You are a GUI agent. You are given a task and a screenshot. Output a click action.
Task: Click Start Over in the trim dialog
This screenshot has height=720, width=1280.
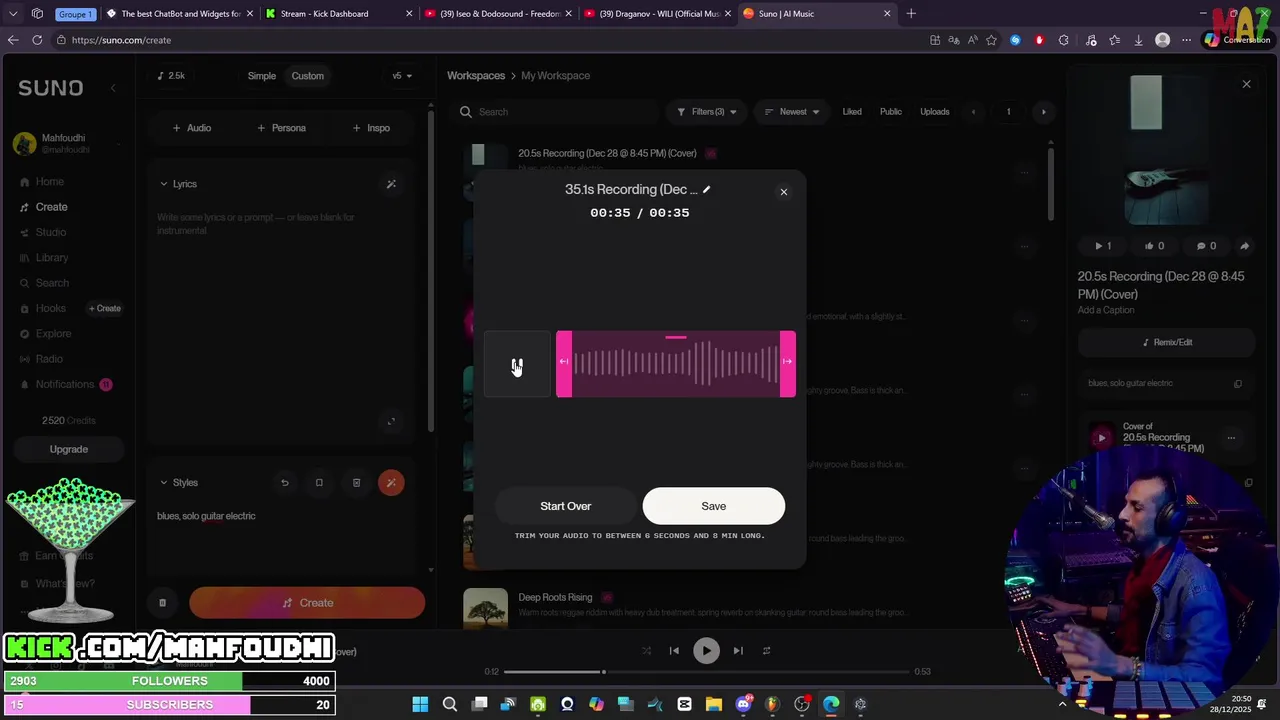point(566,506)
